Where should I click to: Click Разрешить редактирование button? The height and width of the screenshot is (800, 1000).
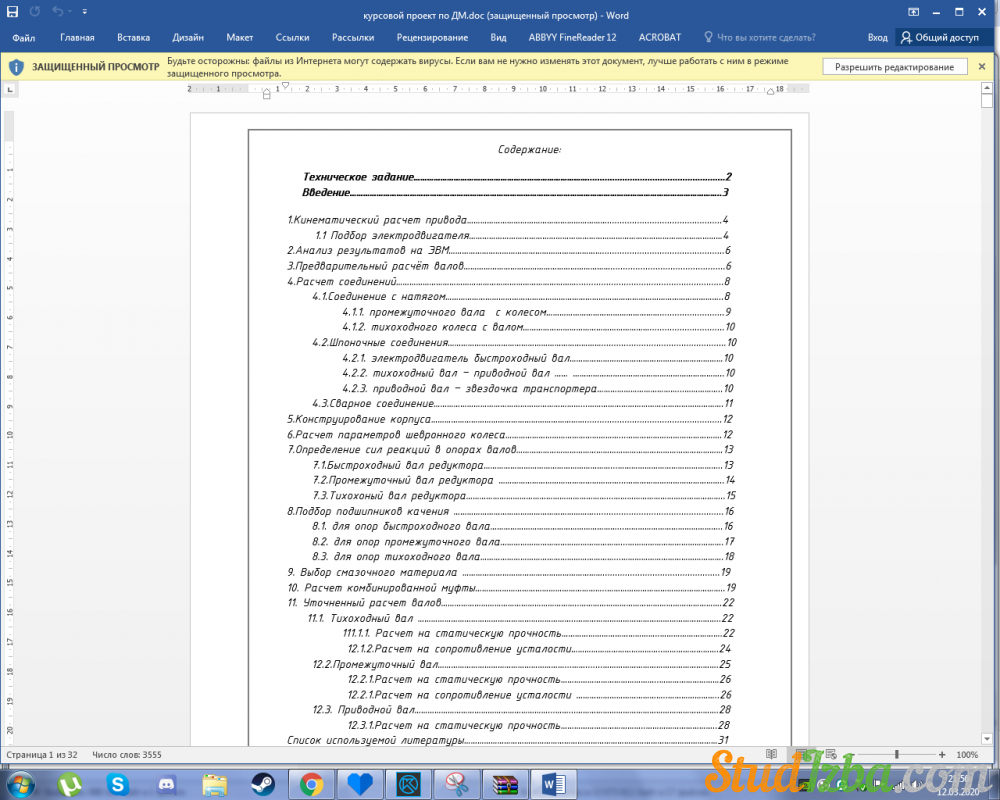pyautogui.click(x=894, y=67)
